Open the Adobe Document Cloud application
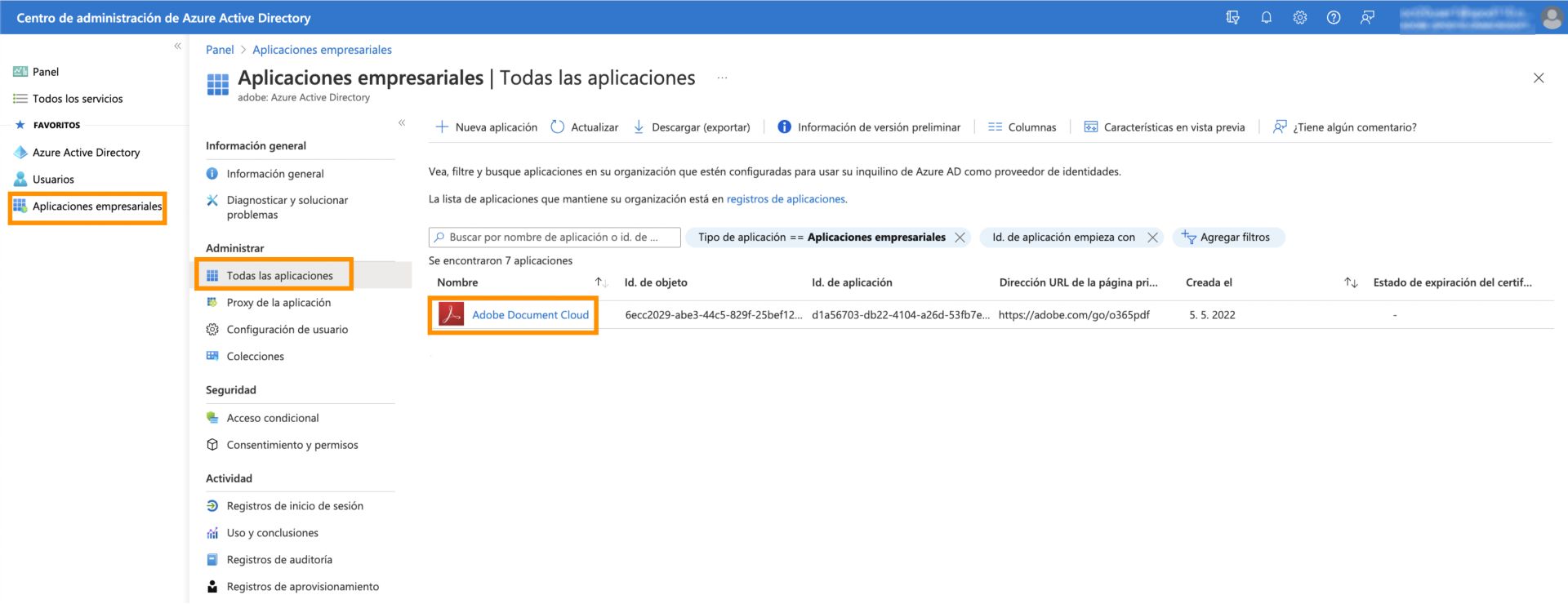Viewport: 1568px width, 604px height. click(x=530, y=315)
